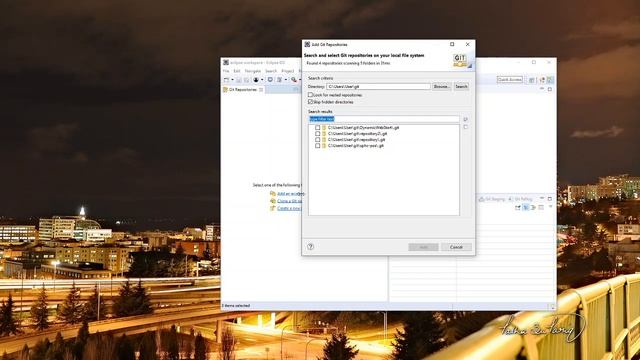Open the File menu in Eclipse

coord(226,71)
